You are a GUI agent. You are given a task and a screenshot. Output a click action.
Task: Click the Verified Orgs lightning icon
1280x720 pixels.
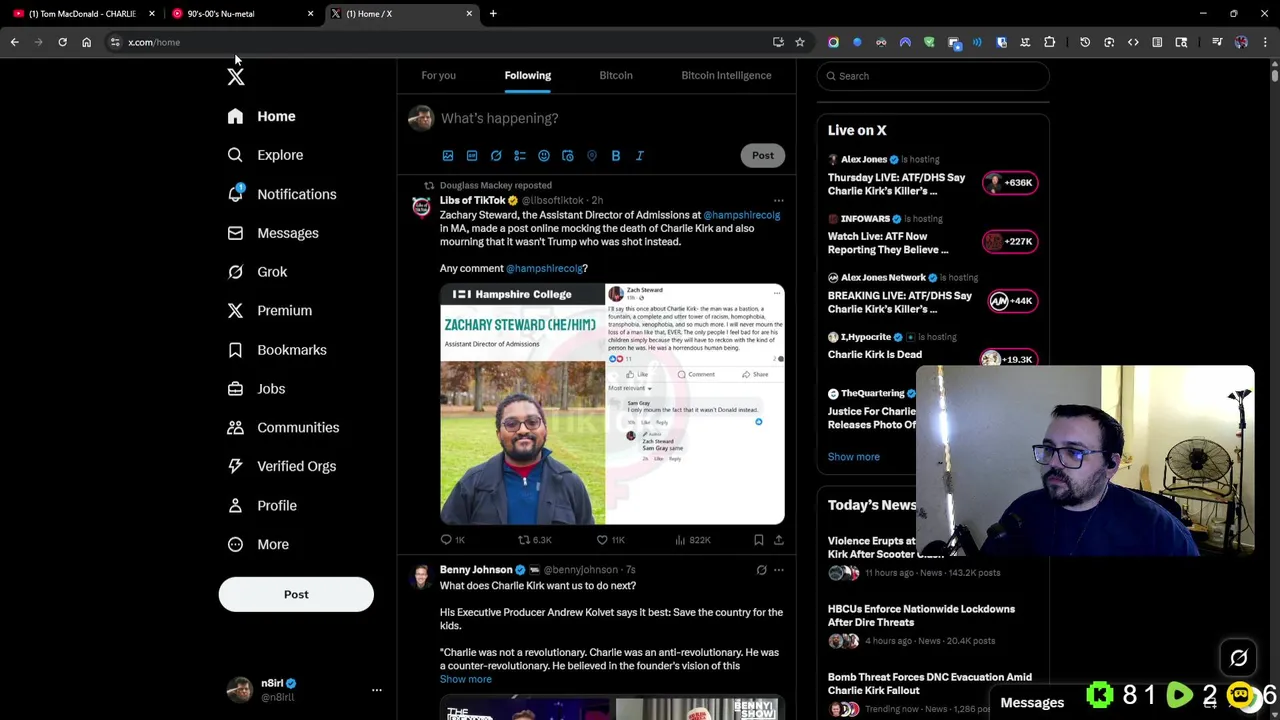(235, 466)
